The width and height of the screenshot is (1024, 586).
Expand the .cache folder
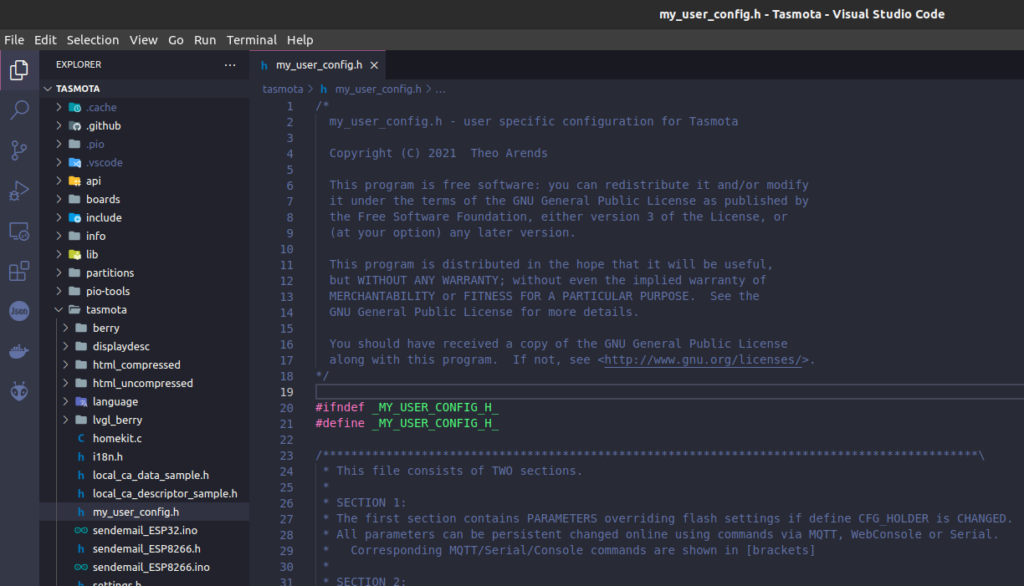tap(144, 107)
